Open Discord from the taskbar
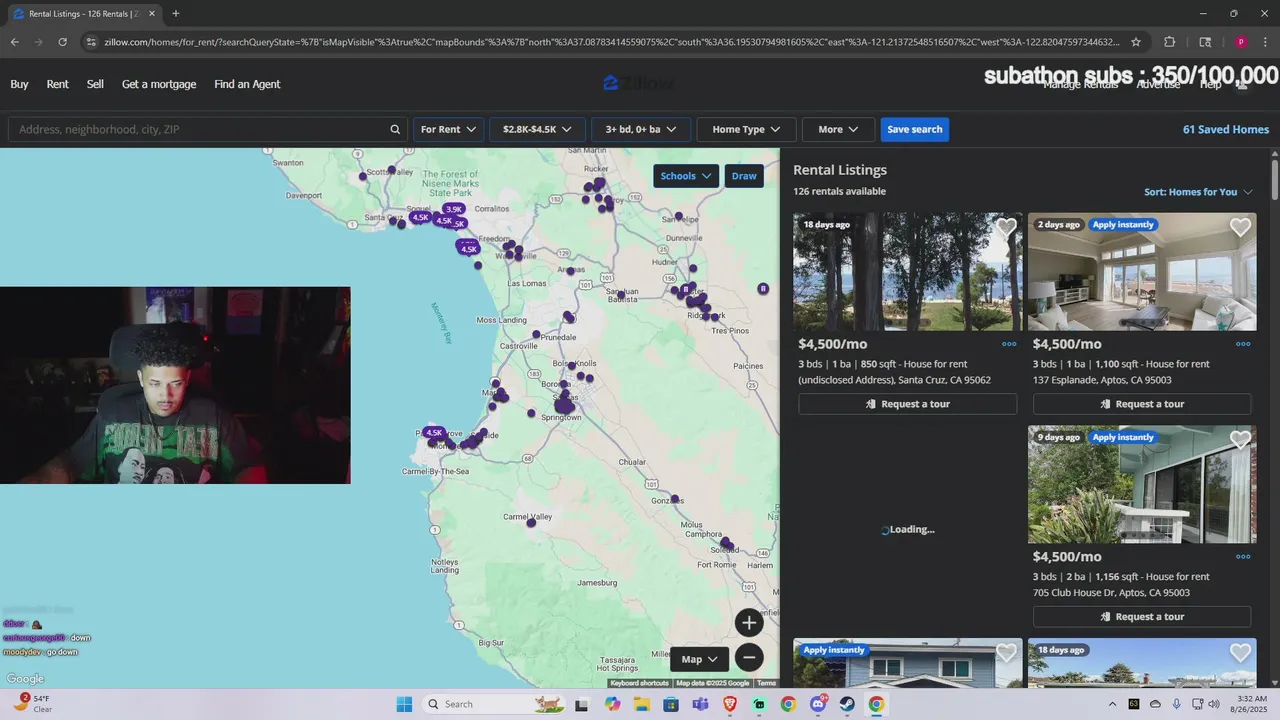Screen dimensions: 1280x720 818,704
